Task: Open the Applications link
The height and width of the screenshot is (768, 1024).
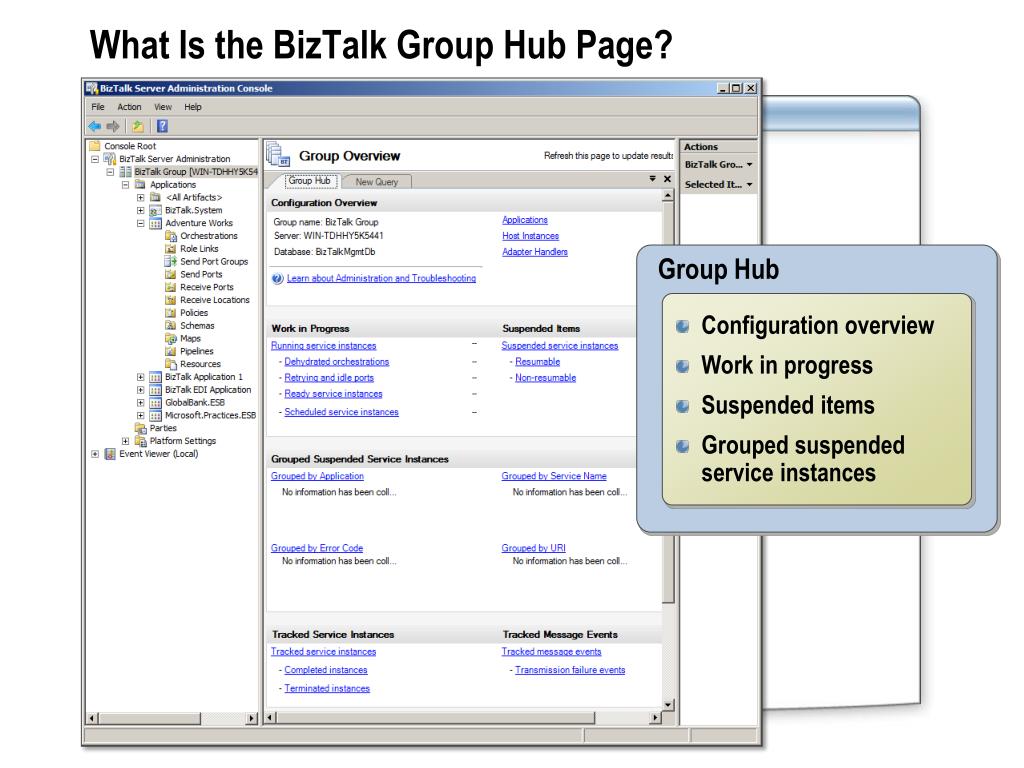Action: point(525,220)
